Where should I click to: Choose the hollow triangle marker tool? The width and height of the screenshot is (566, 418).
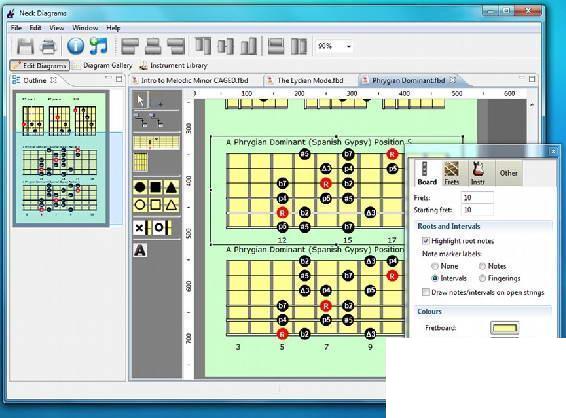(171, 205)
